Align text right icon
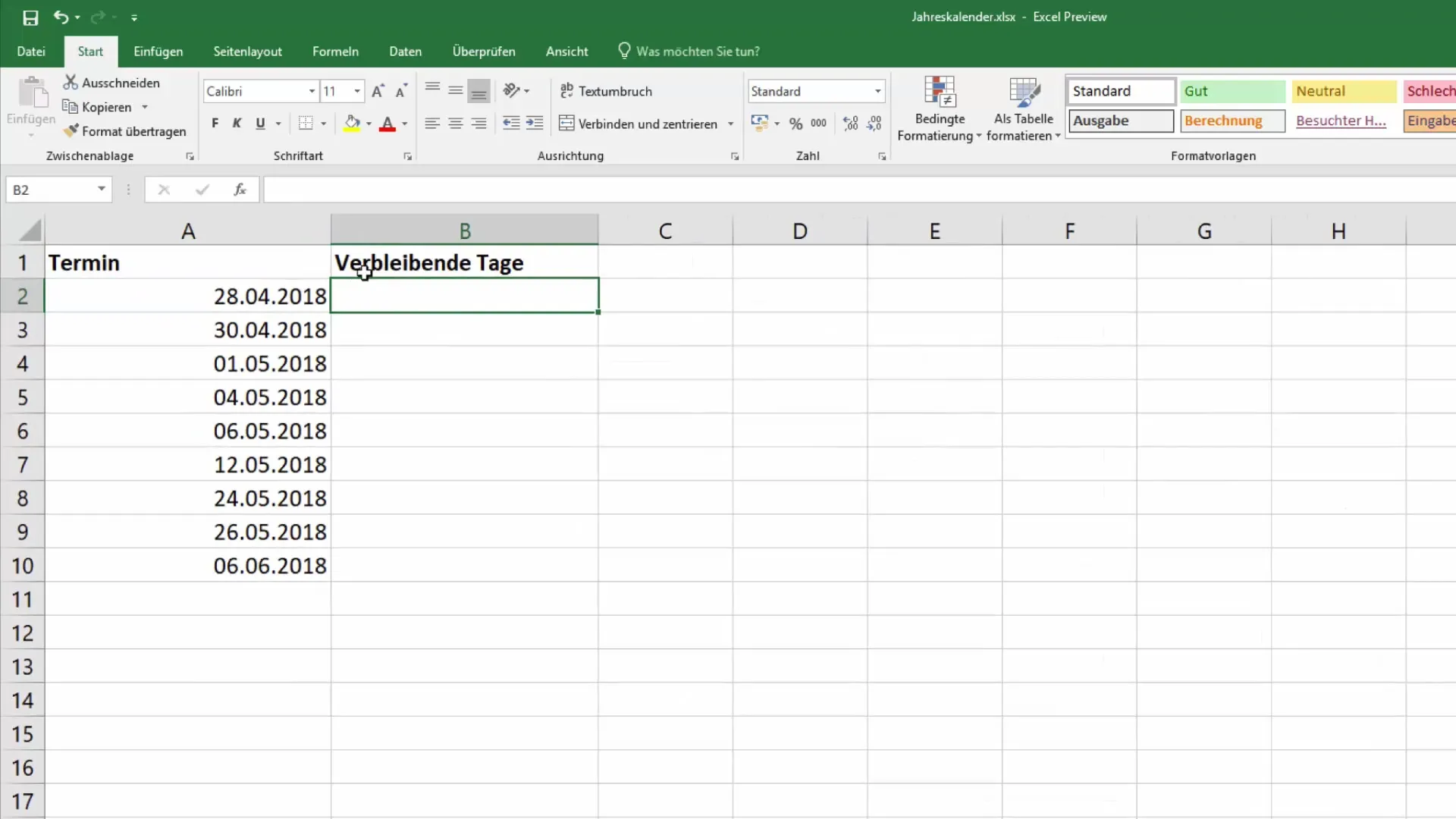The width and height of the screenshot is (1456, 819). pos(479,124)
